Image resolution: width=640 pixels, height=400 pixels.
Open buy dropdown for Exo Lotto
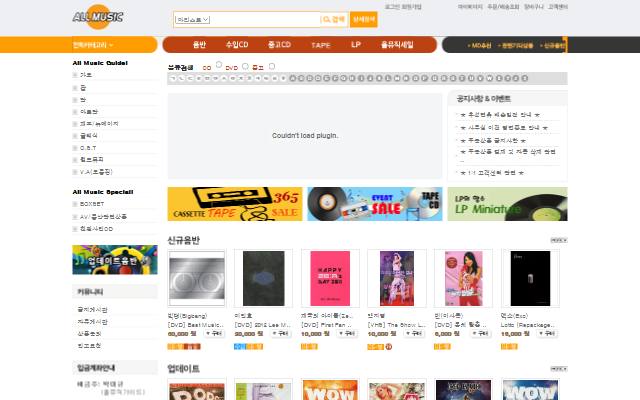[x=547, y=333]
